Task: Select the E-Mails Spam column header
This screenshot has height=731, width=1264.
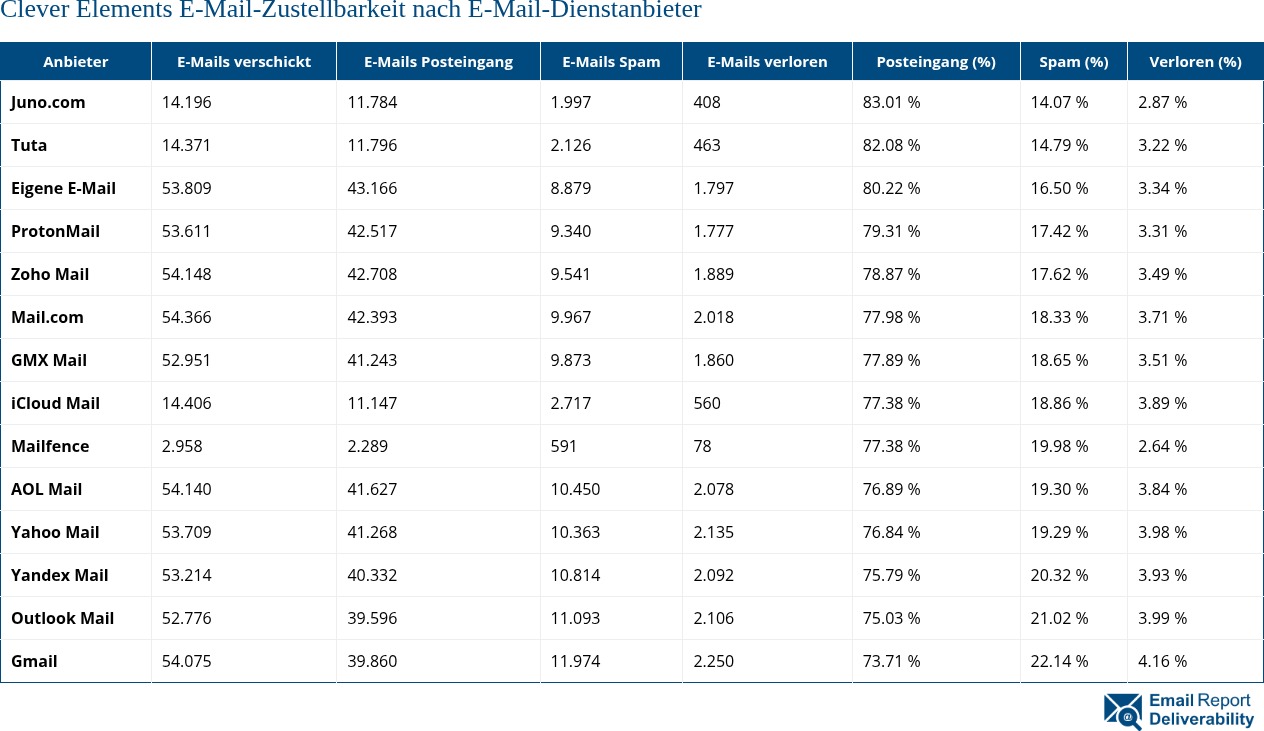Action: (611, 62)
